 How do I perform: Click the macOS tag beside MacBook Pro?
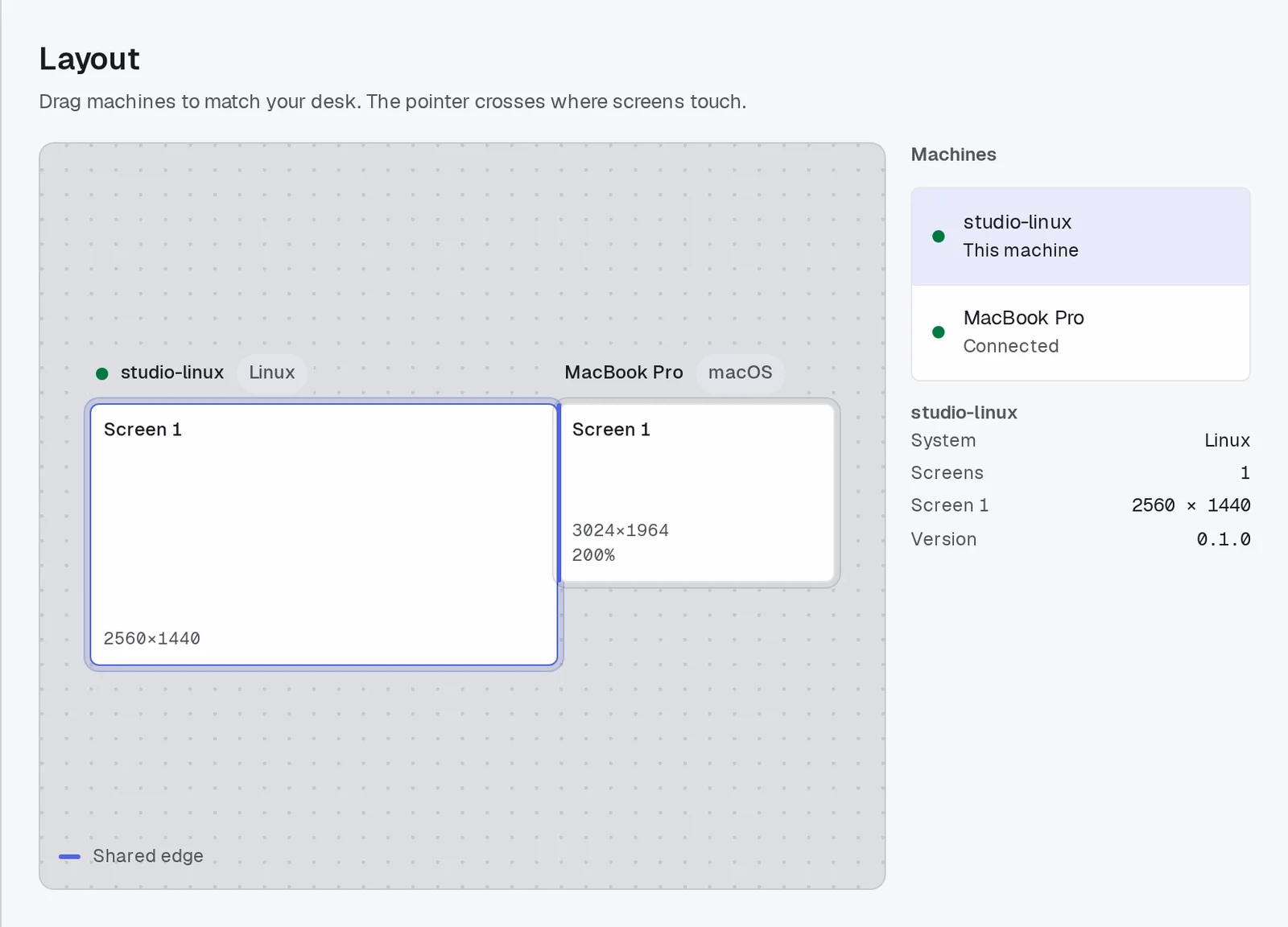tap(740, 373)
